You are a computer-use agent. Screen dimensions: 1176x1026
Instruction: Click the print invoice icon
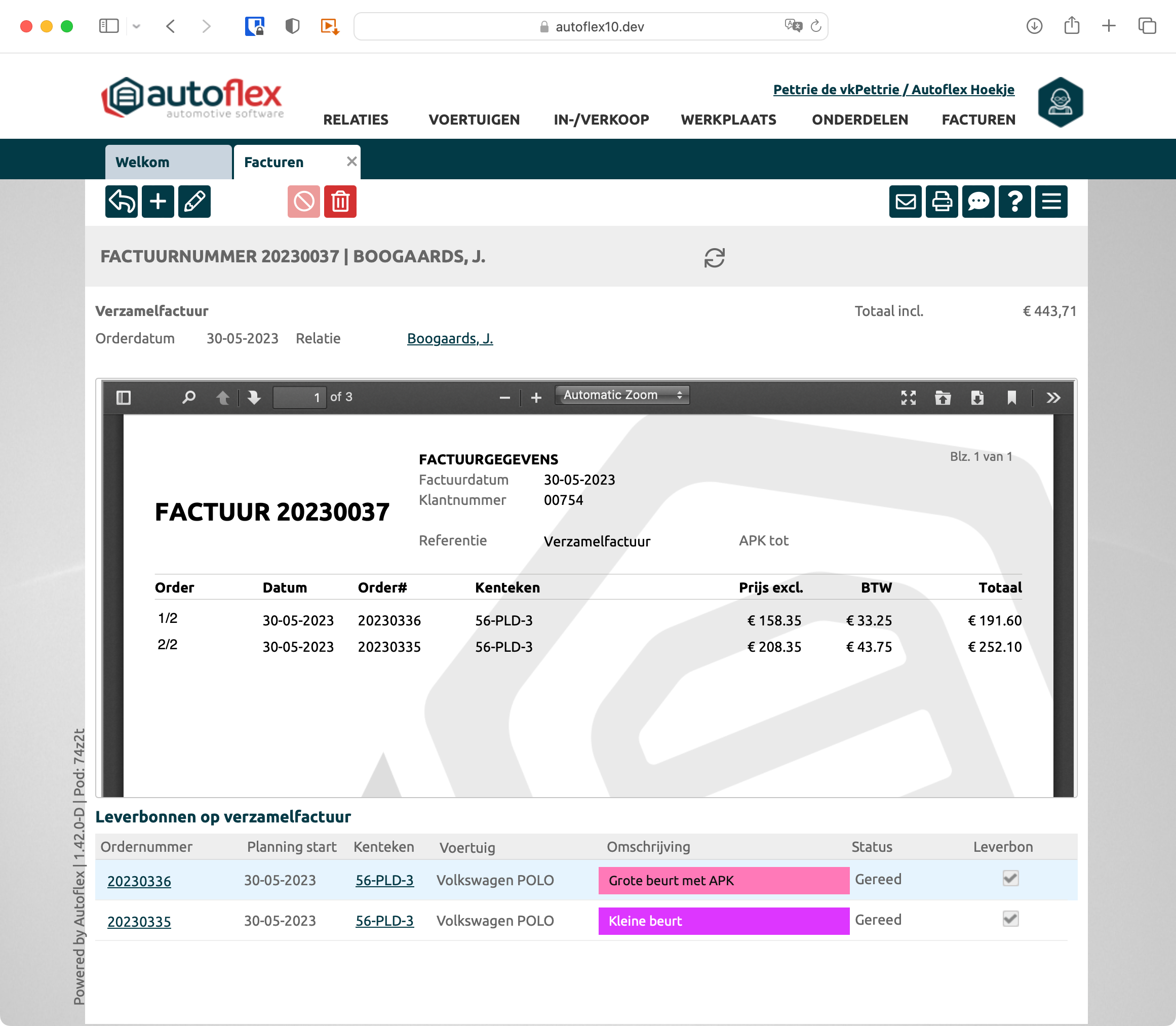coord(942,202)
